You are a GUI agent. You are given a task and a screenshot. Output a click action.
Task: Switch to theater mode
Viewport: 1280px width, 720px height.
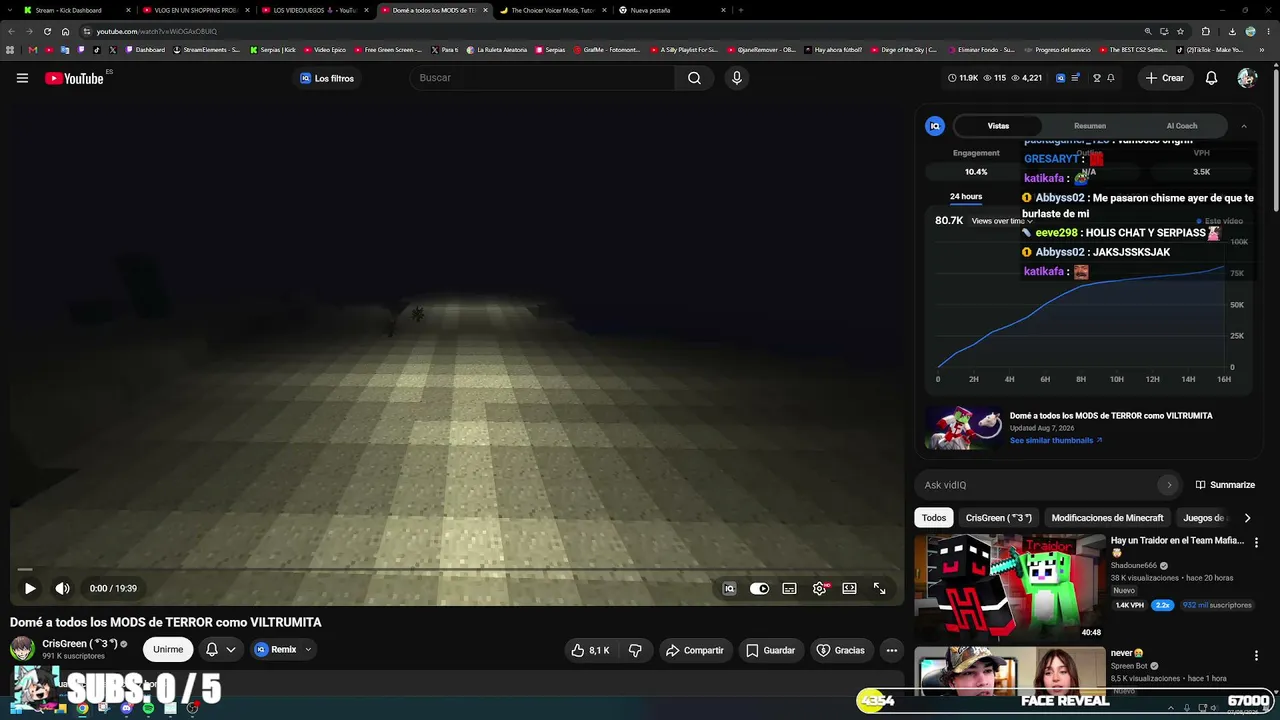[849, 589]
